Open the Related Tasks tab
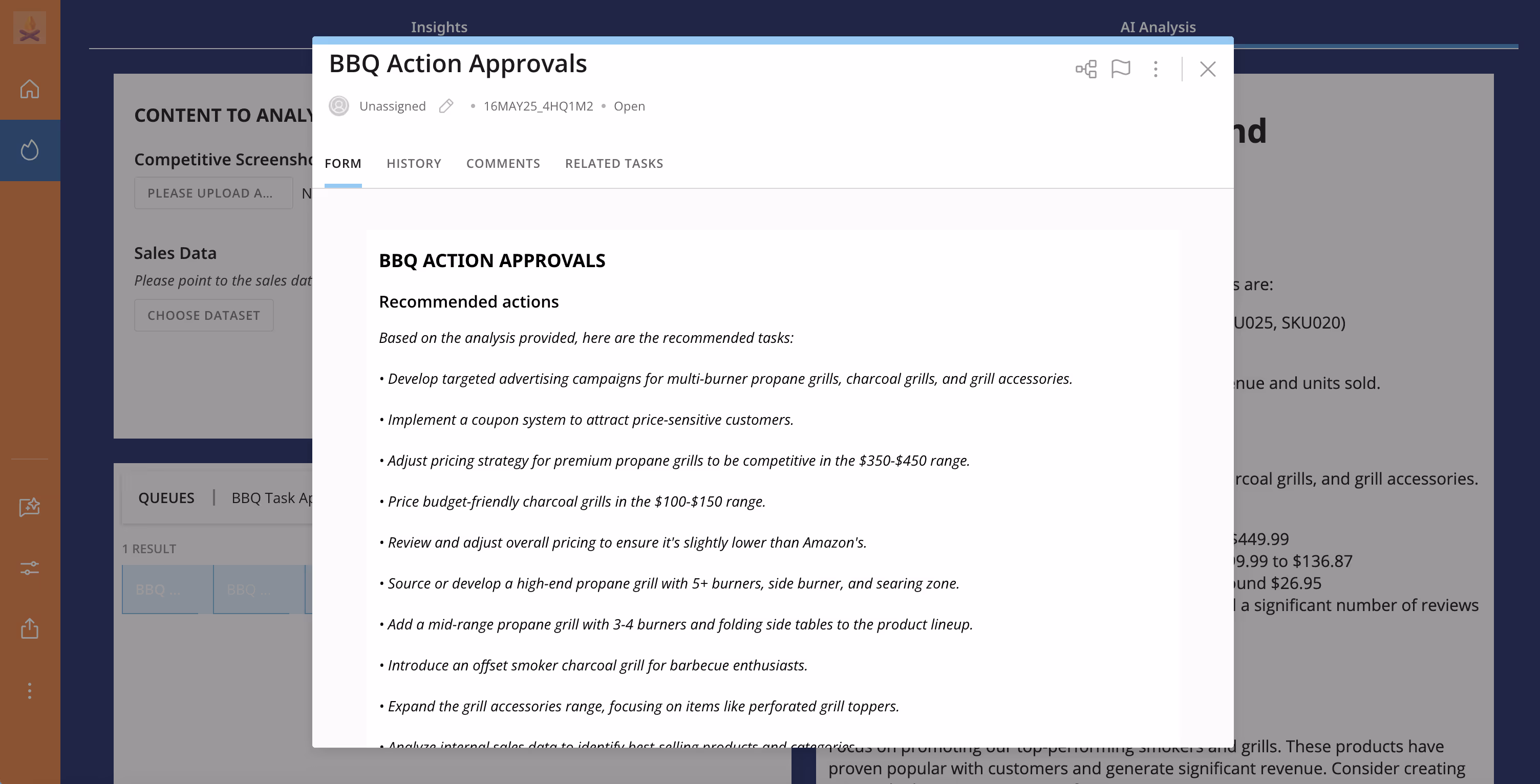 614,163
